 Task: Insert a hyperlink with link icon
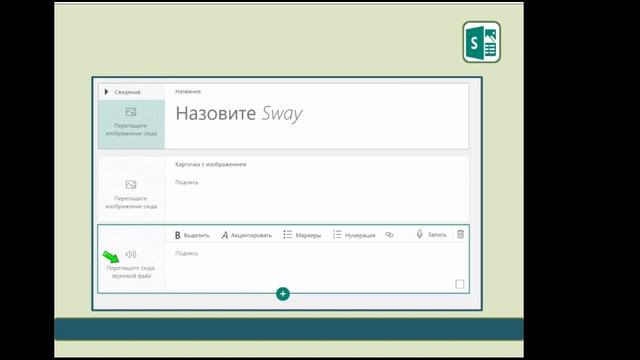[x=389, y=235]
